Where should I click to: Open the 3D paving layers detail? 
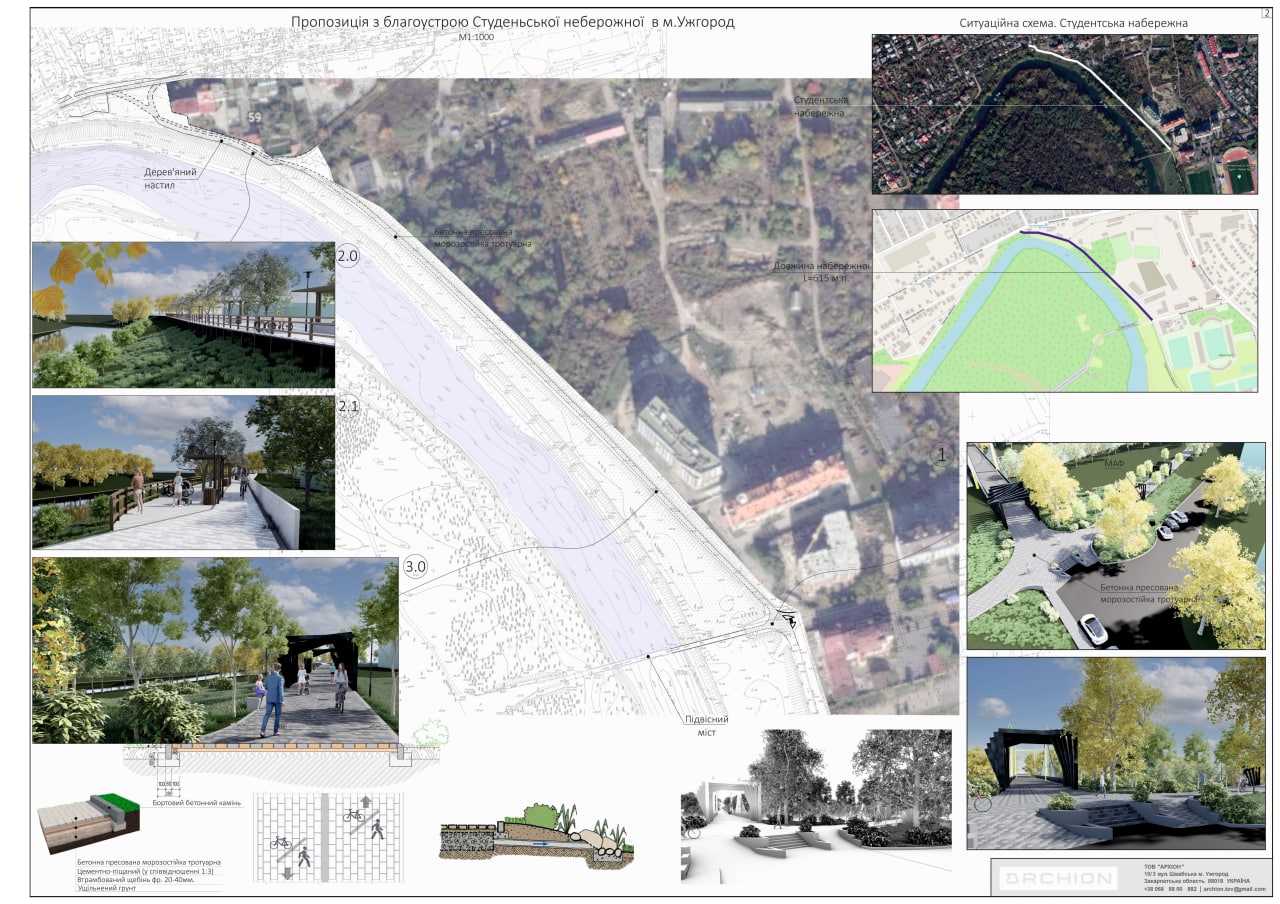[88, 822]
